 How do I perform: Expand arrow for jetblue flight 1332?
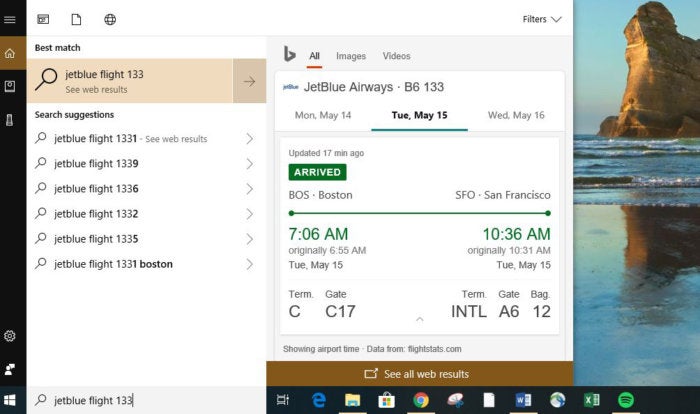250,213
